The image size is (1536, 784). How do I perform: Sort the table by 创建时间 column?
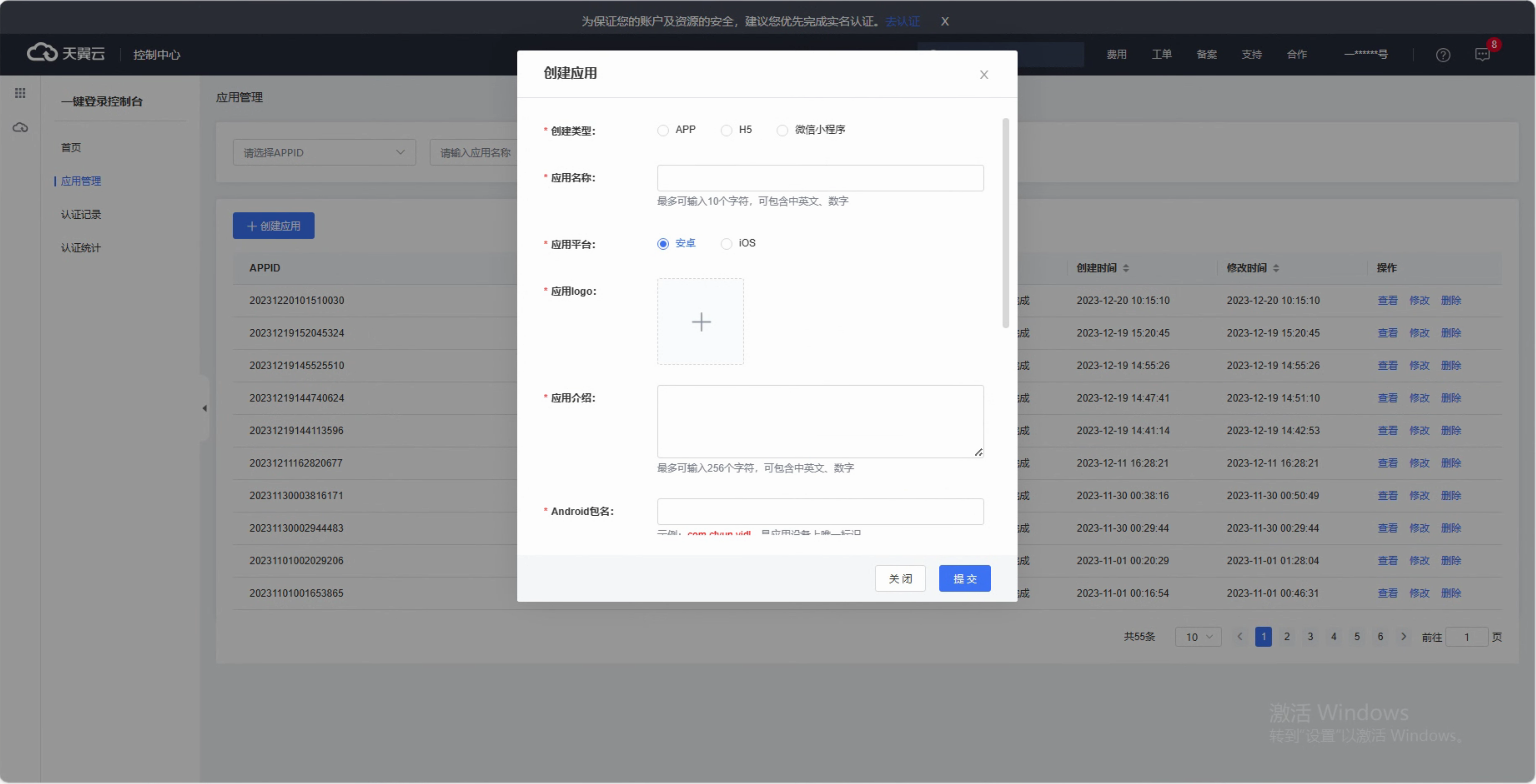tap(1126, 268)
